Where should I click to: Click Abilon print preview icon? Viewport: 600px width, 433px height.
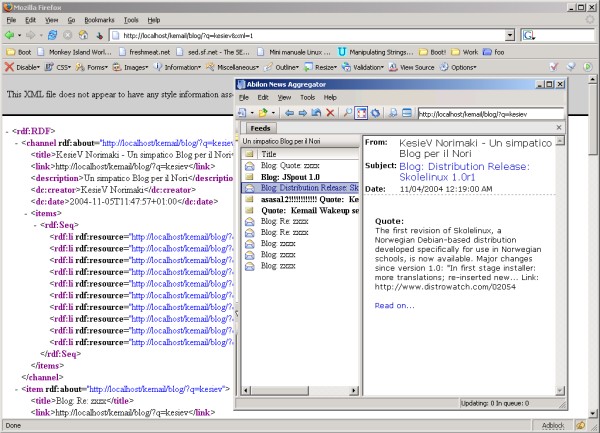tap(393, 113)
